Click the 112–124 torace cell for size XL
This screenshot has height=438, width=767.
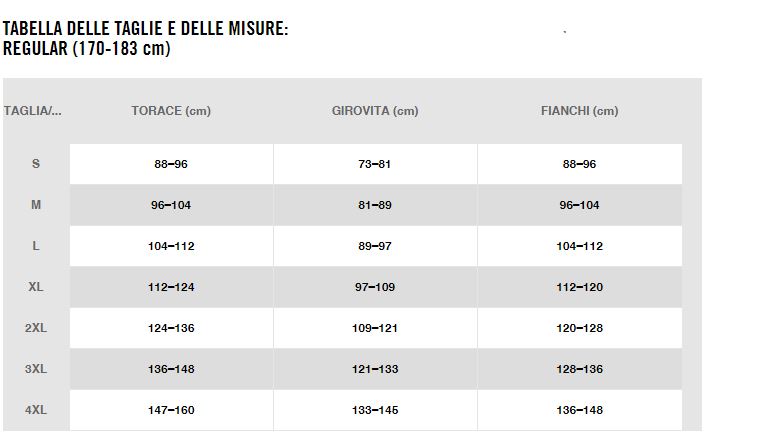(171, 287)
